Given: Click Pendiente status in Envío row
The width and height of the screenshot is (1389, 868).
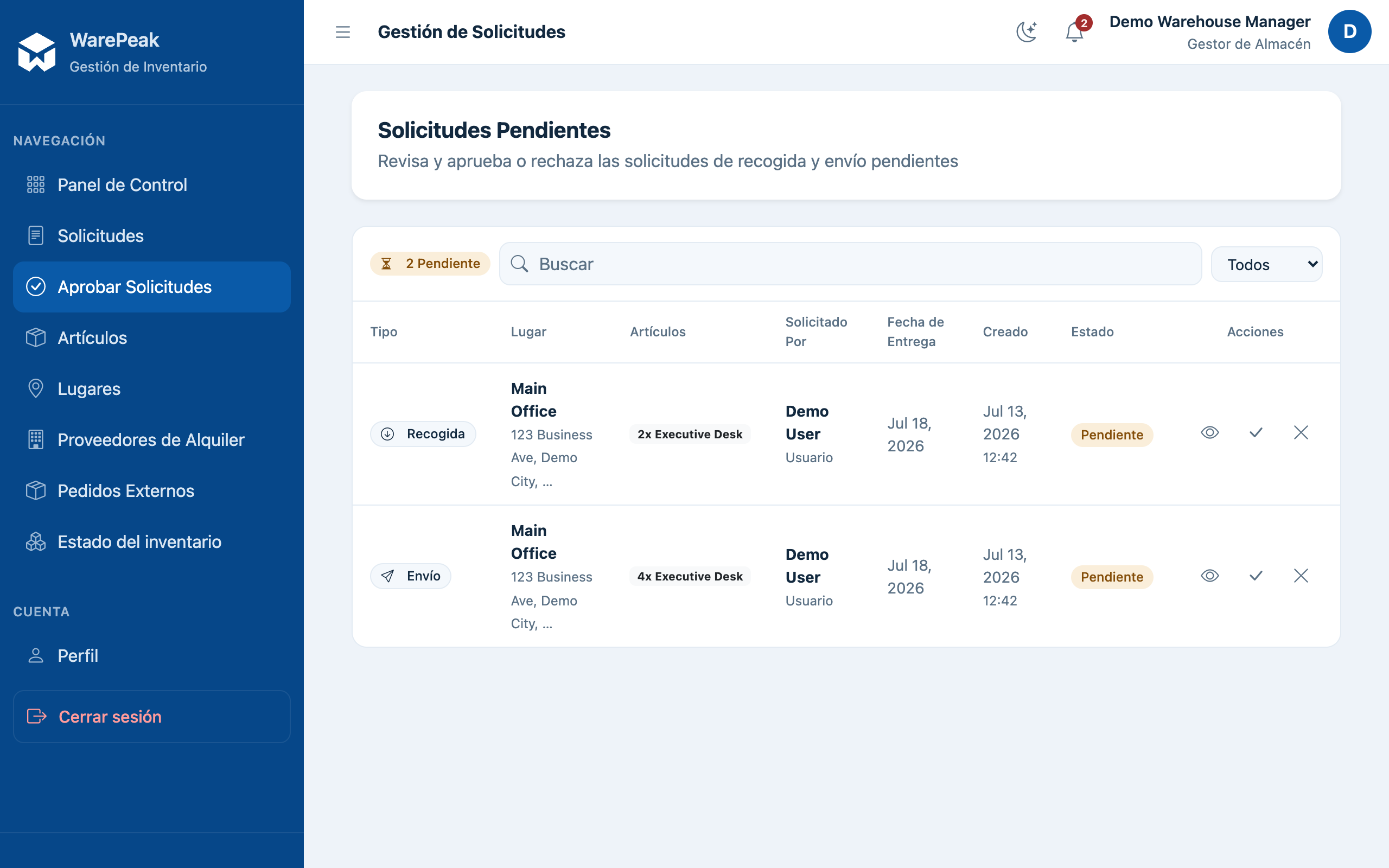Looking at the screenshot, I should (x=1112, y=577).
